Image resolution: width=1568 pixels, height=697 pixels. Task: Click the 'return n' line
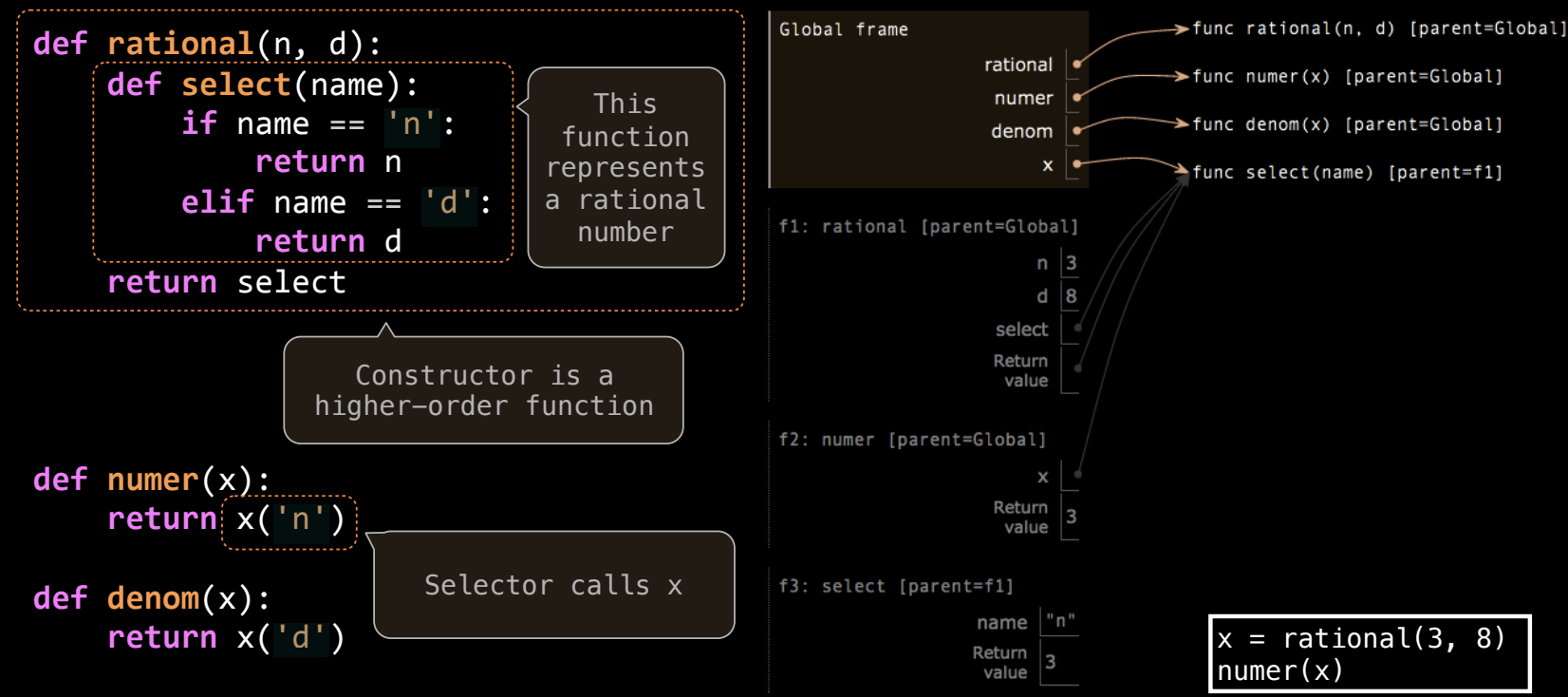click(328, 162)
